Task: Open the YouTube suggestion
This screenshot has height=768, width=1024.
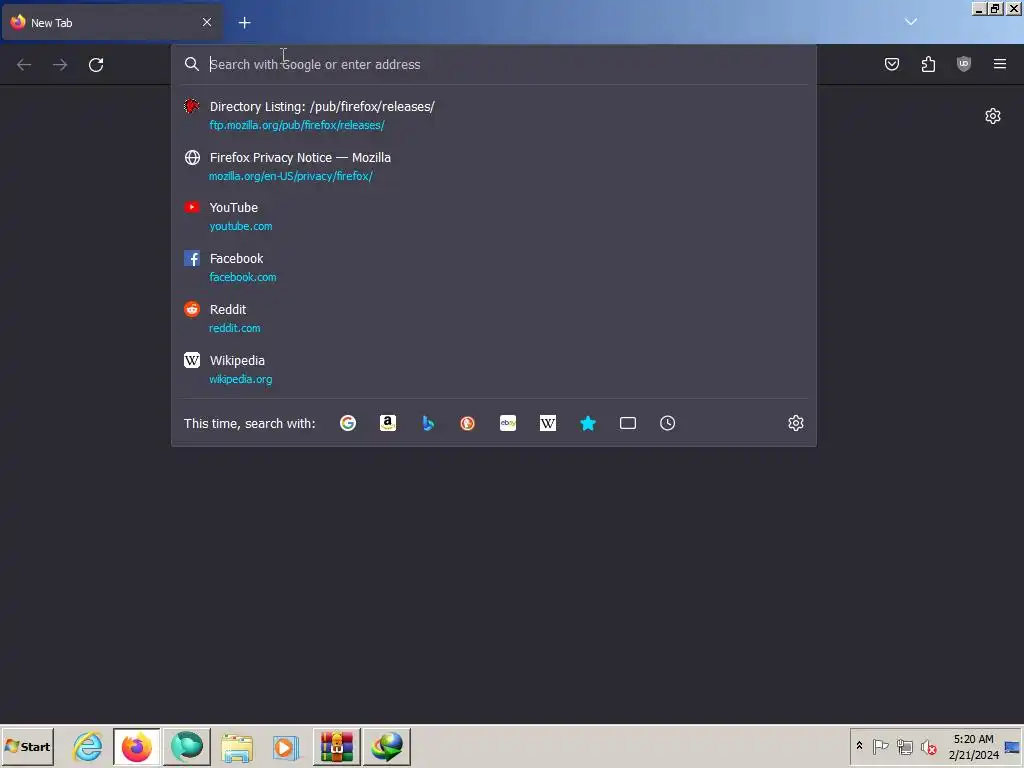Action: 494,216
